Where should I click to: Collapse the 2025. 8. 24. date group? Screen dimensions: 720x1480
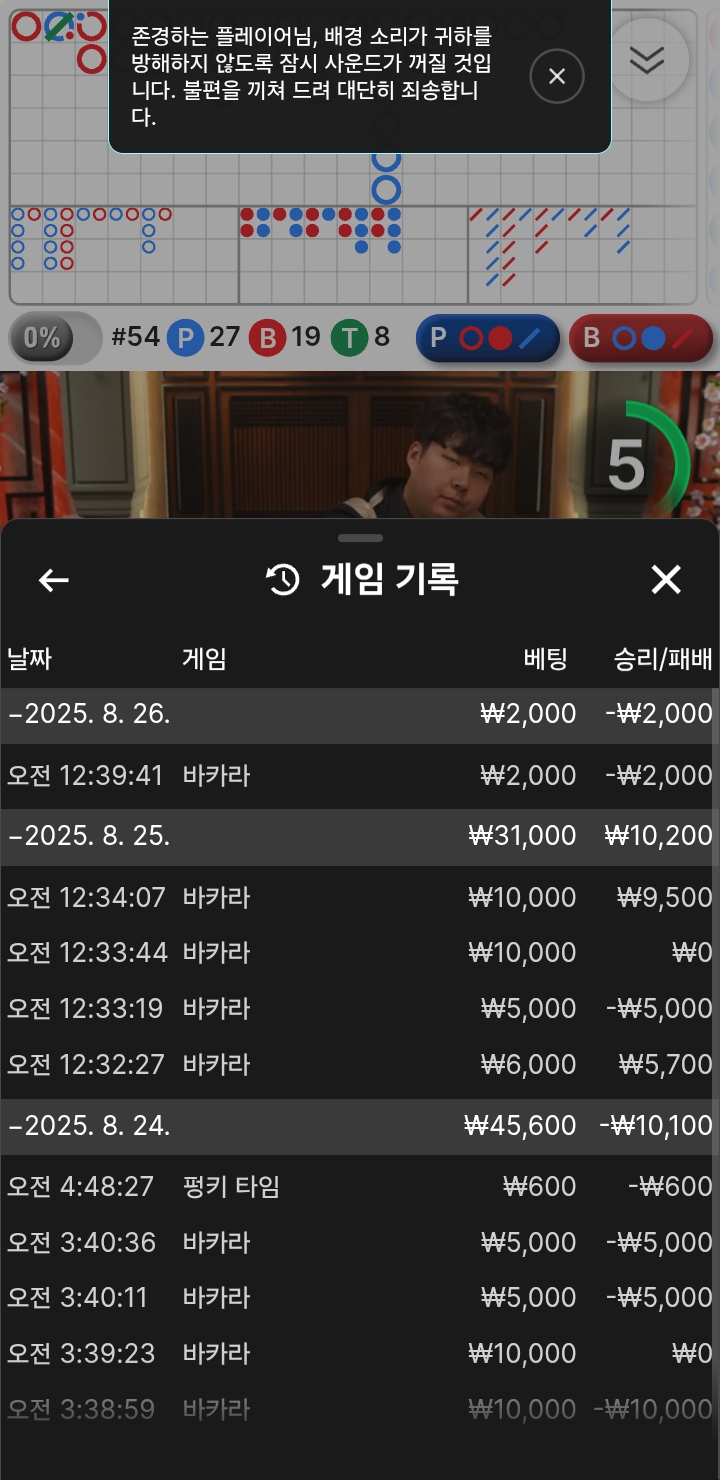tap(360, 1126)
